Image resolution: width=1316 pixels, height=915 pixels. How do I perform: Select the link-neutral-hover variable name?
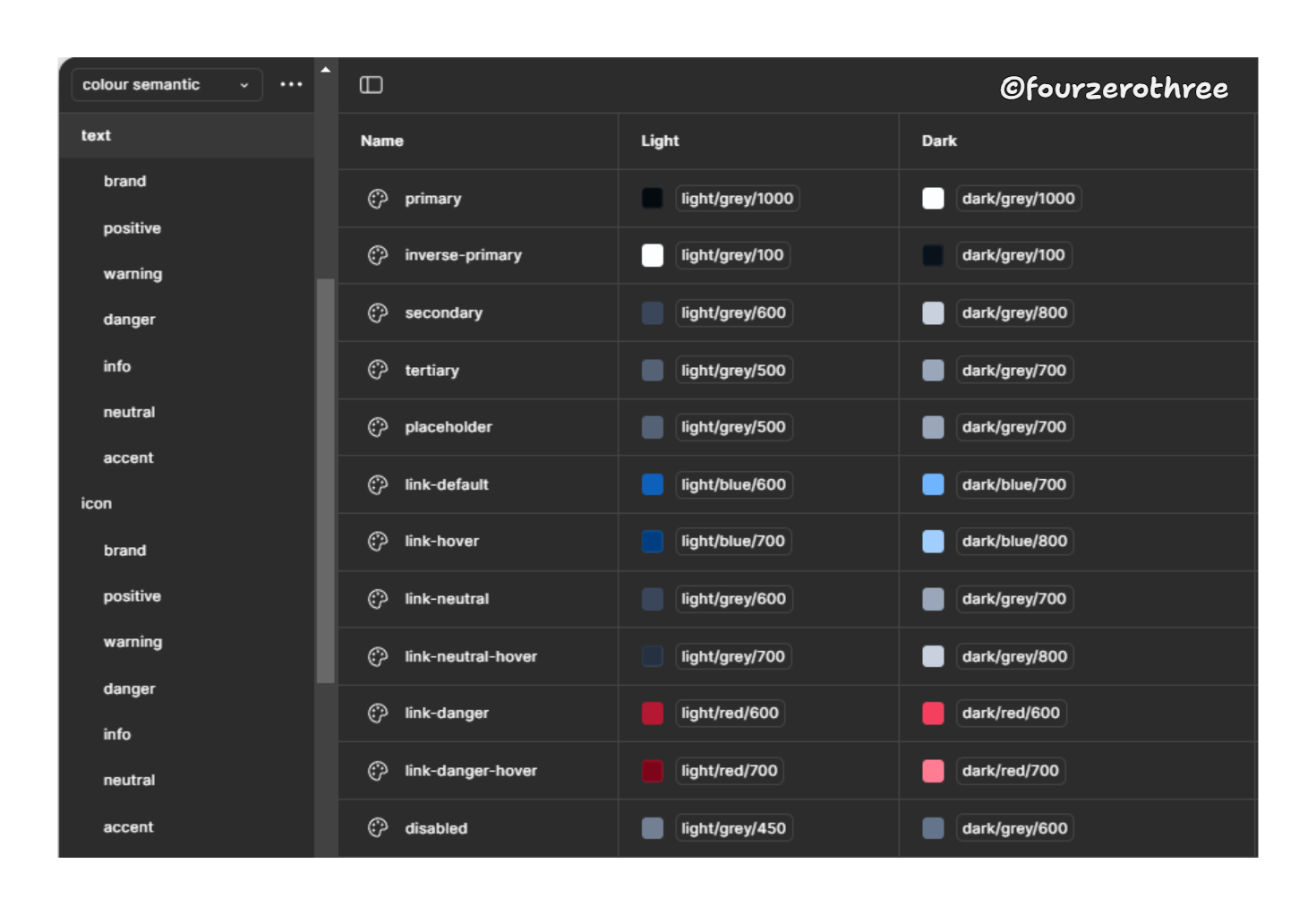(471, 656)
